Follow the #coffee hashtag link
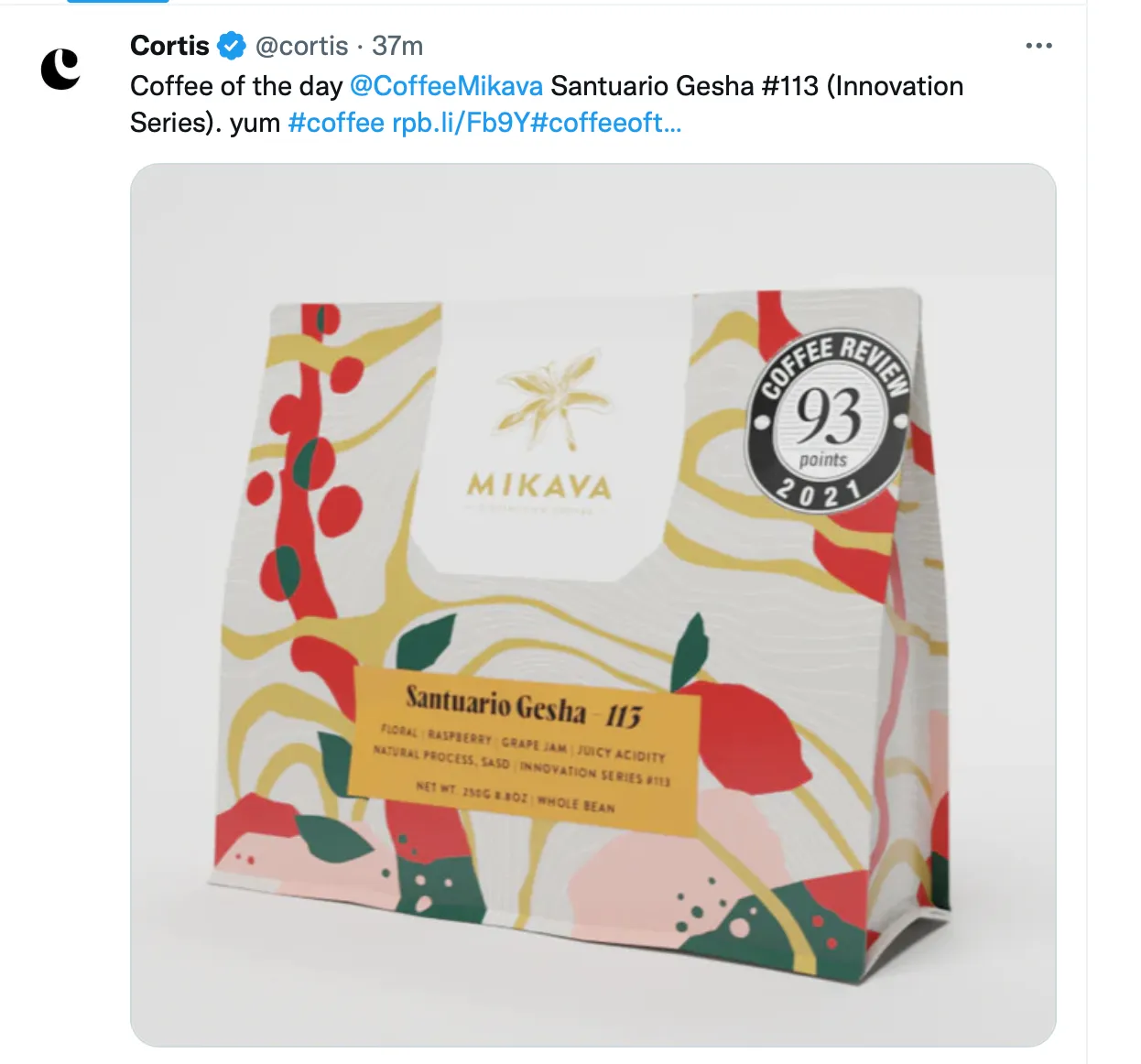This screenshot has width=1141, height=1064. pos(336,123)
